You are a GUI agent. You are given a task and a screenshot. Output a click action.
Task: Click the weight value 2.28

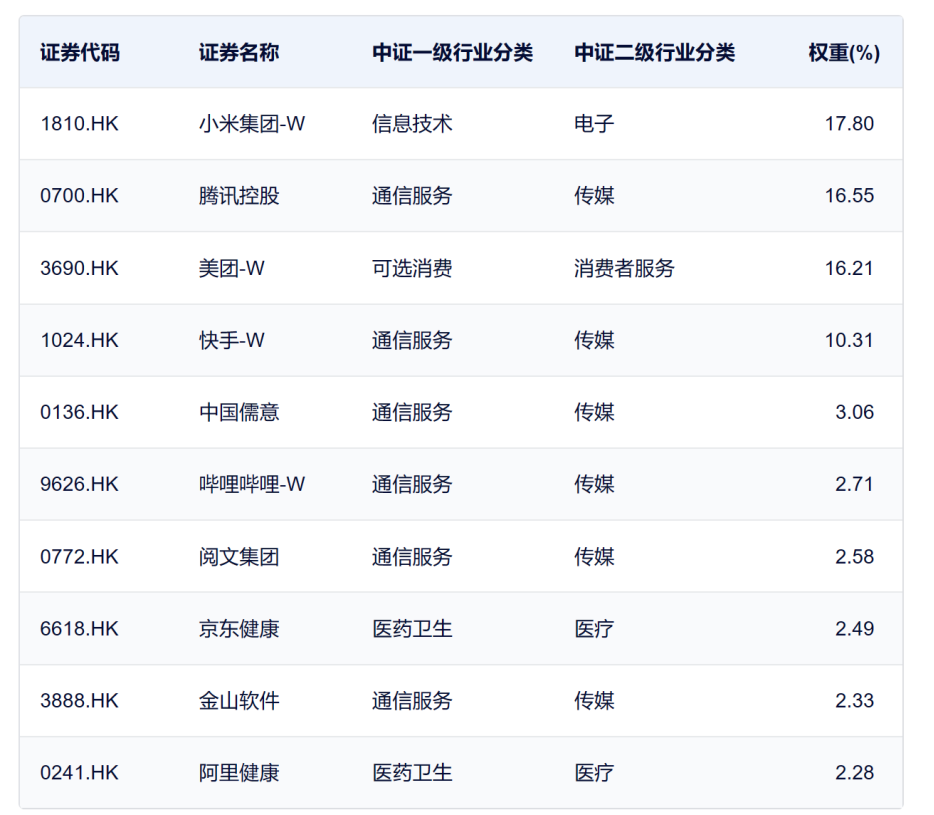[854, 773]
